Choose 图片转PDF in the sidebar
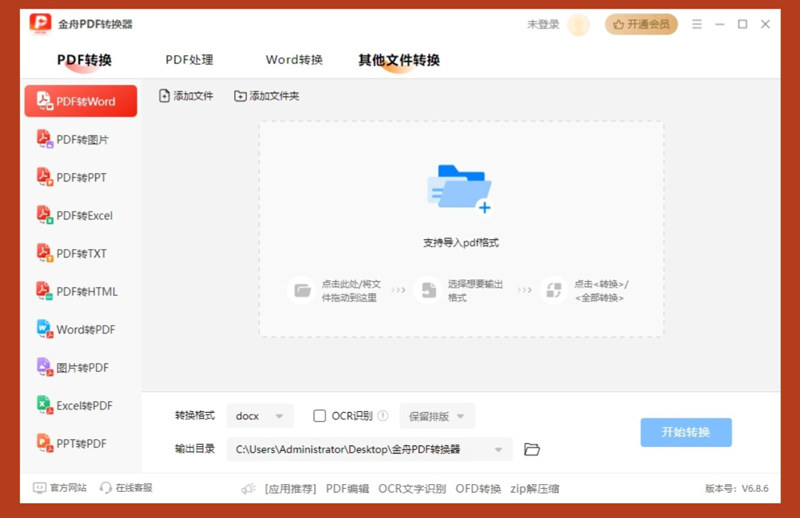The height and width of the screenshot is (518, 800). pyautogui.click(x=81, y=367)
